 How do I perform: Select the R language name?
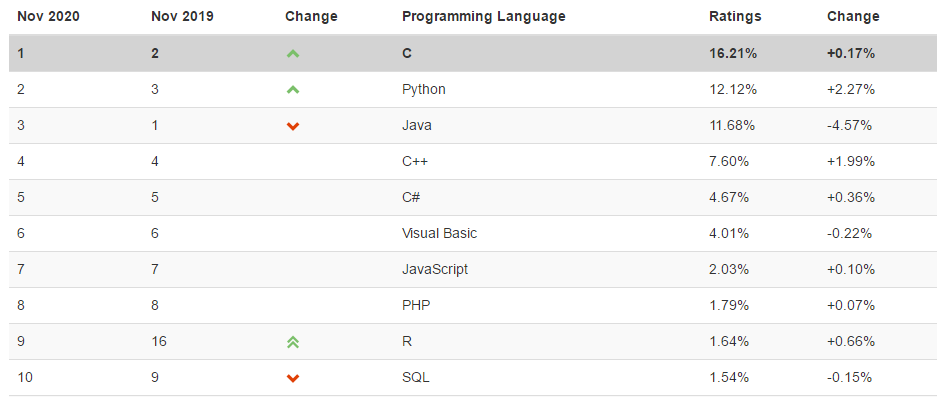tap(407, 342)
